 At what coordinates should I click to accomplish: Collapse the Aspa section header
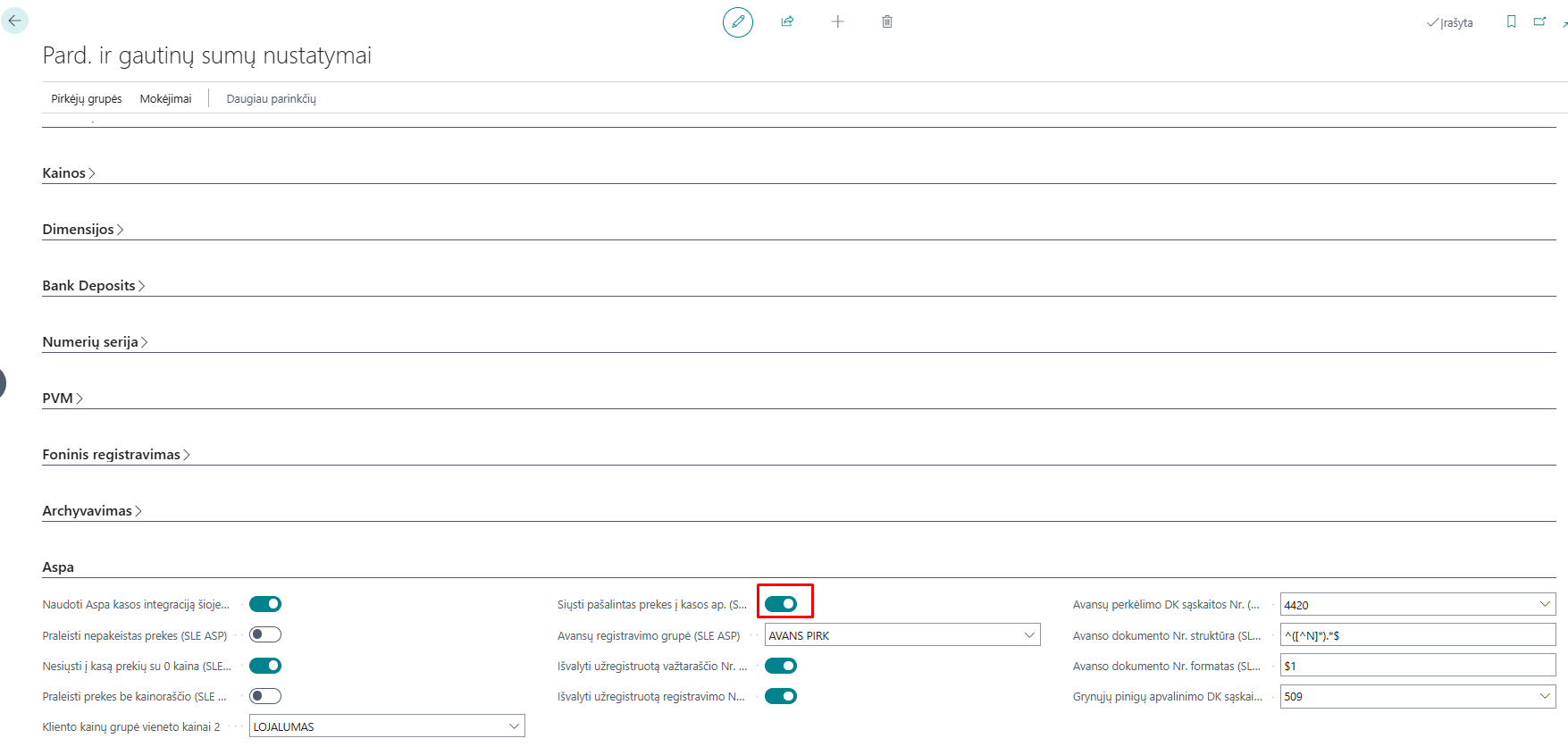58,567
